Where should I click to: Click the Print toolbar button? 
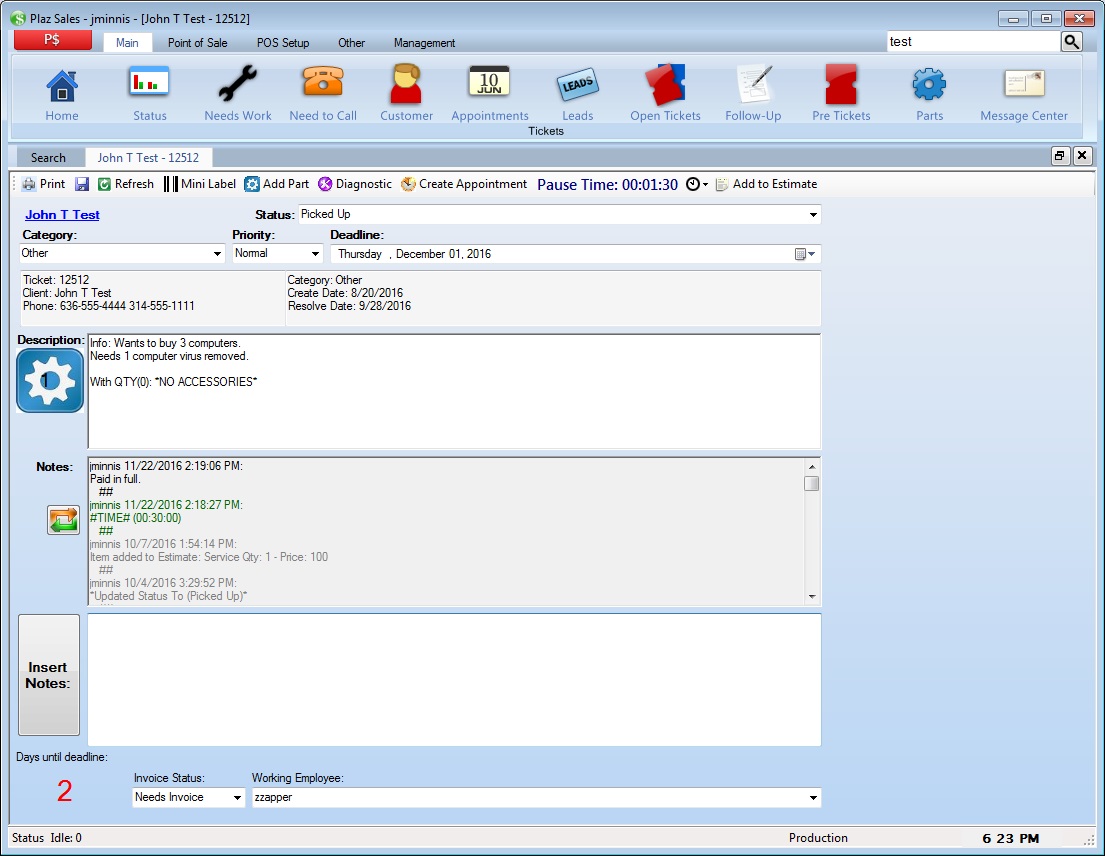point(44,184)
